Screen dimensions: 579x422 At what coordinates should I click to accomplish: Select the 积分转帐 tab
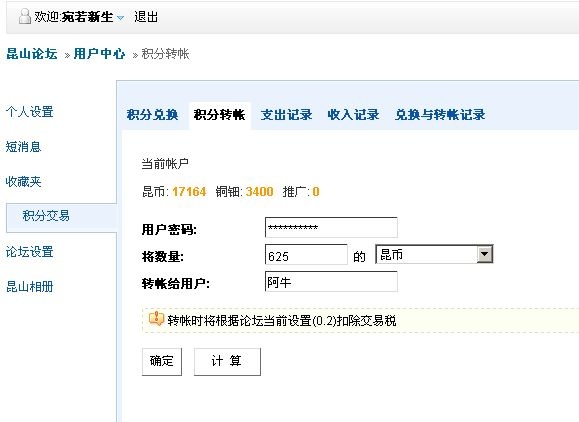tap(220, 114)
